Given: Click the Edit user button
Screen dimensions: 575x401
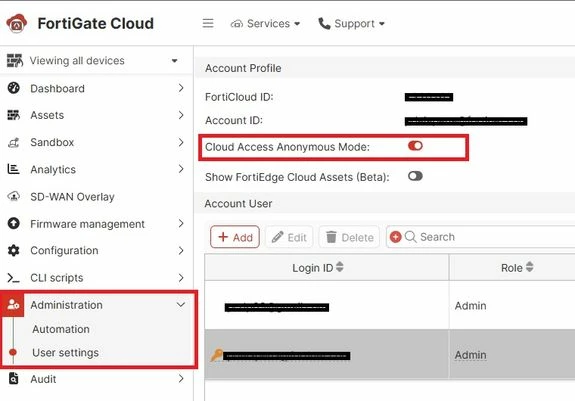Looking at the screenshot, I should 289,237.
